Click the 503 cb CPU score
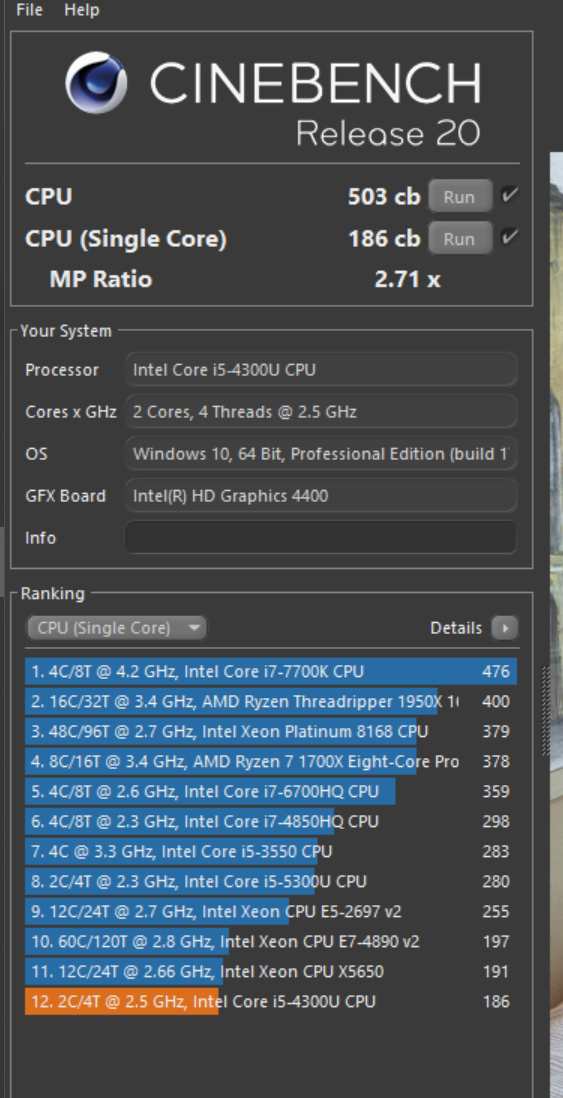 384,197
